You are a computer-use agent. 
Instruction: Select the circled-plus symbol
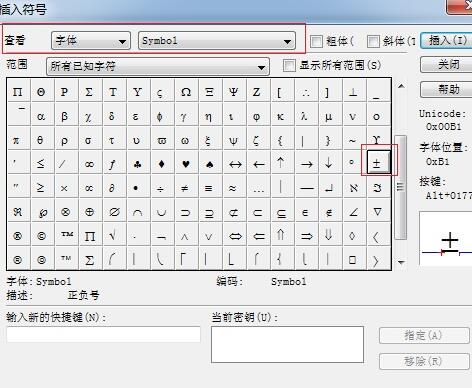point(89,212)
